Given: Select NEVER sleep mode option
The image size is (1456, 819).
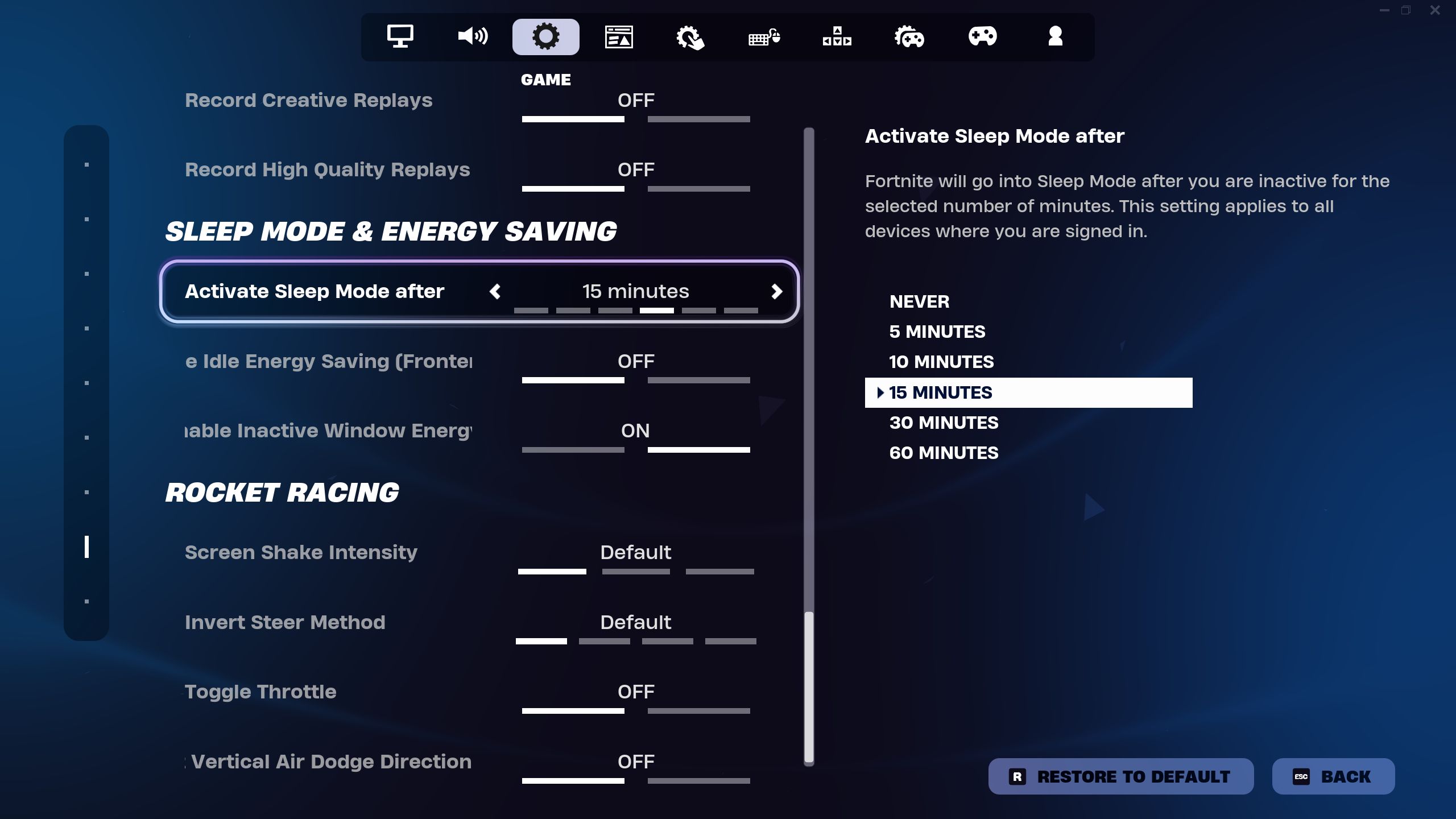Looking at the screenshot, I should click(918, 301).
